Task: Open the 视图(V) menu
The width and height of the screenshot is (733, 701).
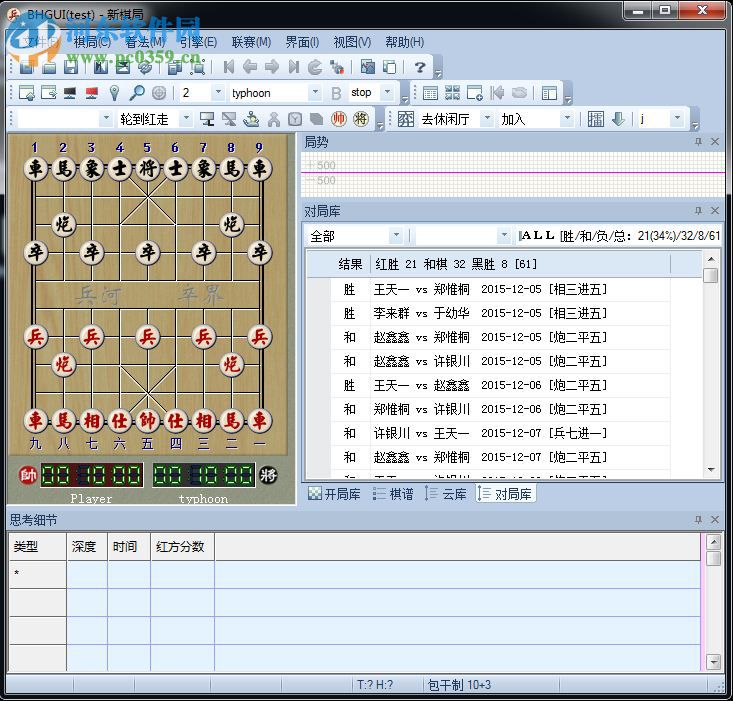Action: [352, 42]
